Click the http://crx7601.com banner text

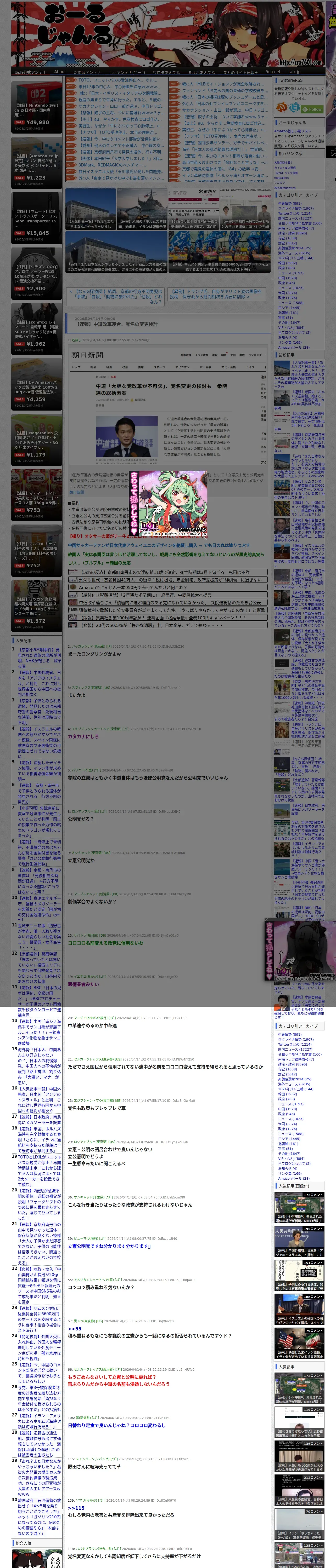coord(300,62)
